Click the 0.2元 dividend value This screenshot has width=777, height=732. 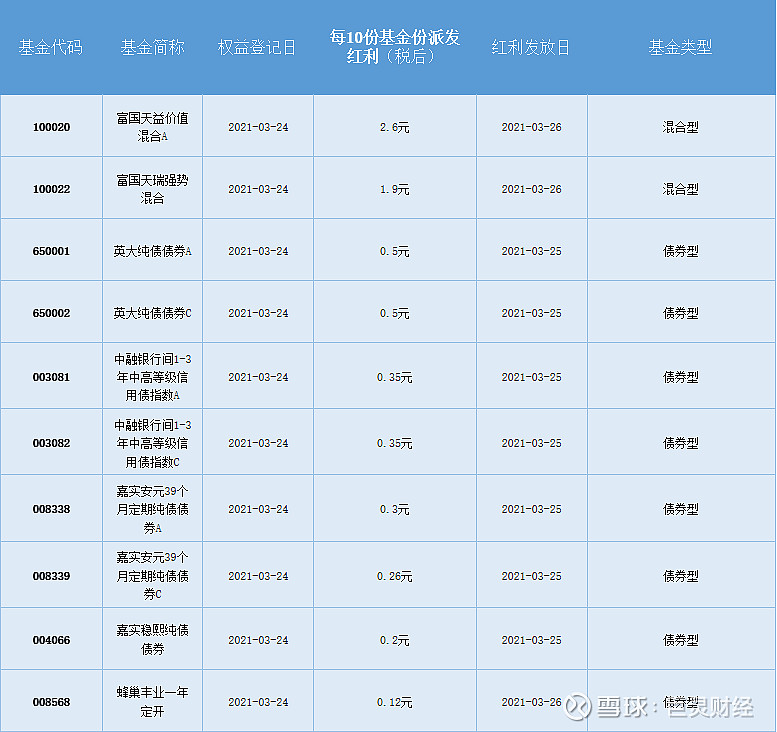(394, 640)
